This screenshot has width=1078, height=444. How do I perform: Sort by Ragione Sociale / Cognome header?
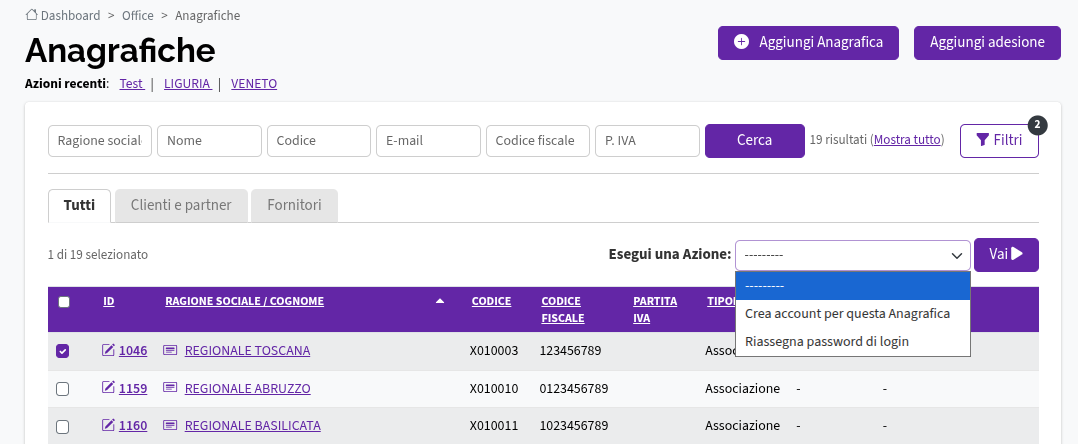[x=244, y=301]
